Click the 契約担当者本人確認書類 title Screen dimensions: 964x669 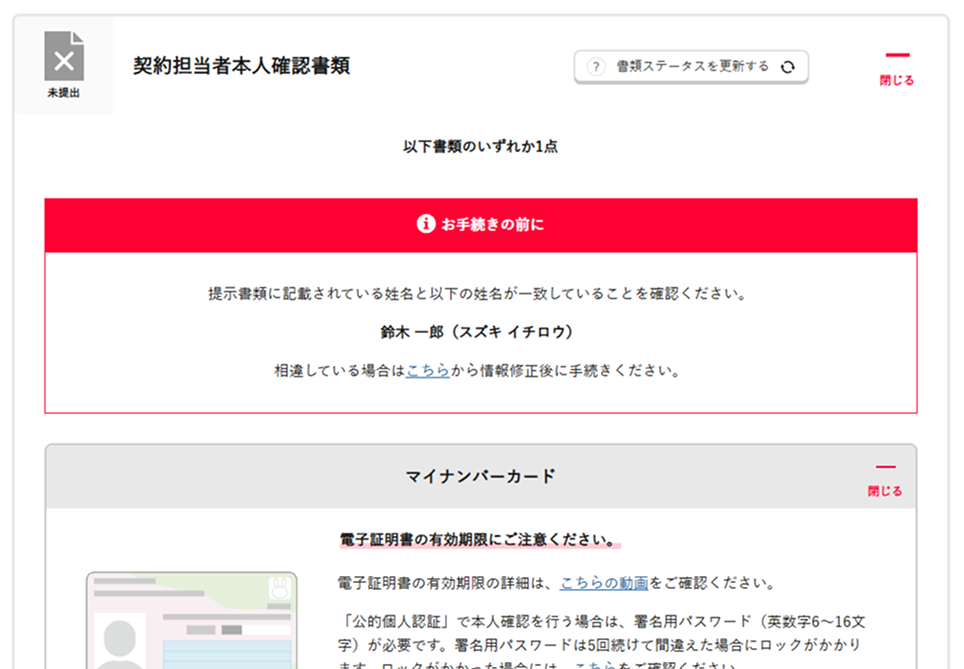click(241, 67)
